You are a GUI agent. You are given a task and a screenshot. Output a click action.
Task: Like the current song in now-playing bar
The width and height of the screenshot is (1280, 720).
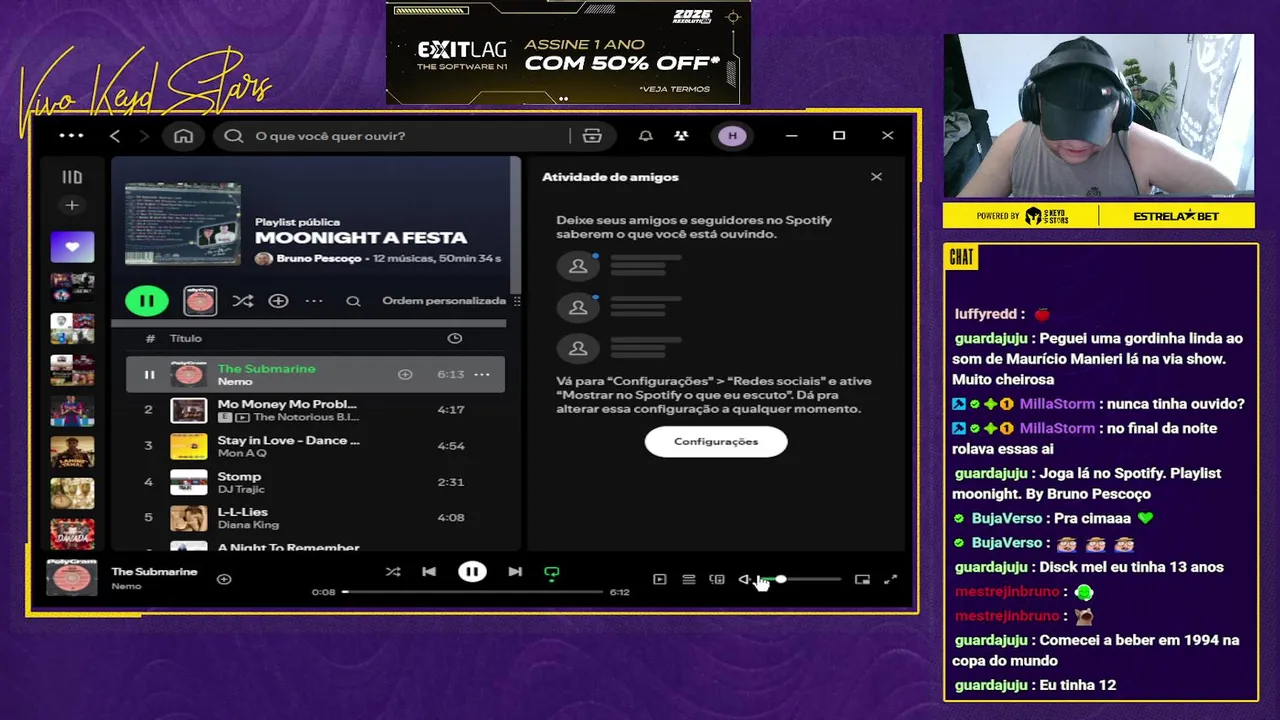click(x=224, y=579)
